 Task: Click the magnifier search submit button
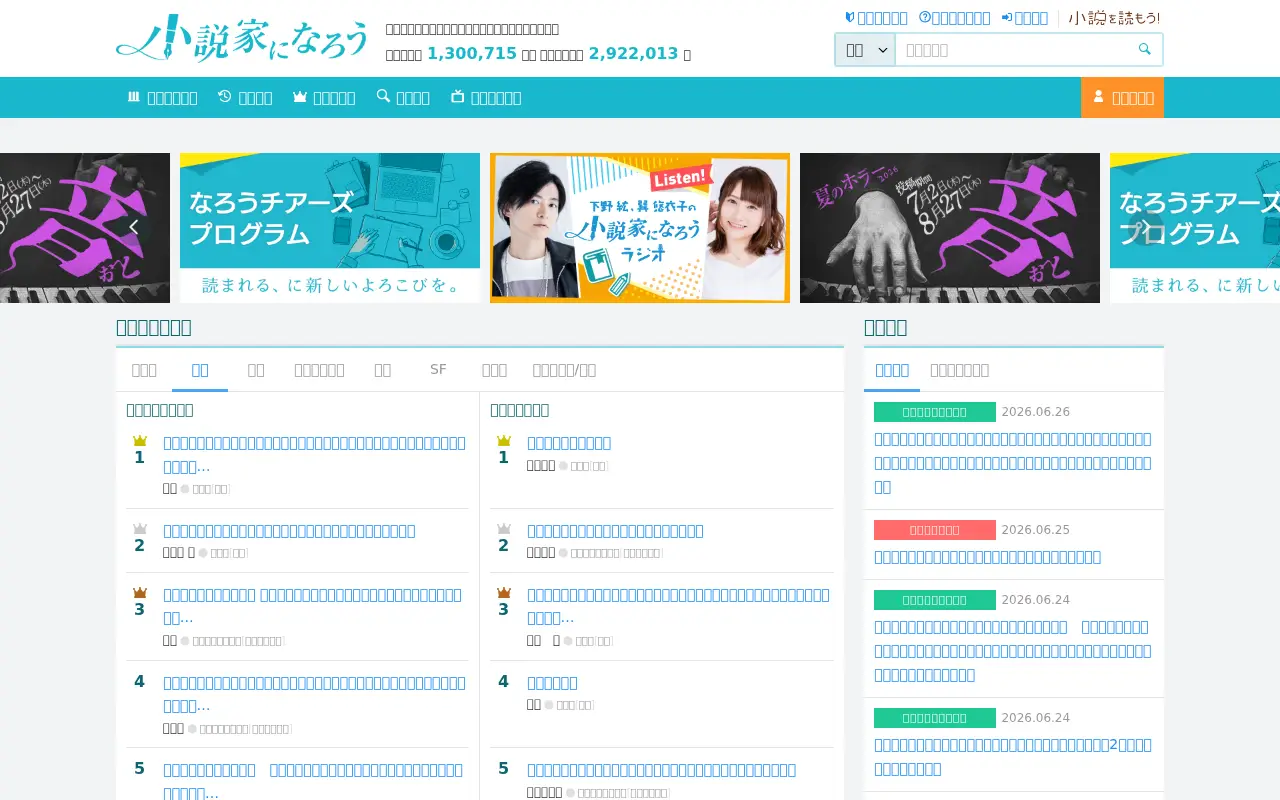[1145, 50]
